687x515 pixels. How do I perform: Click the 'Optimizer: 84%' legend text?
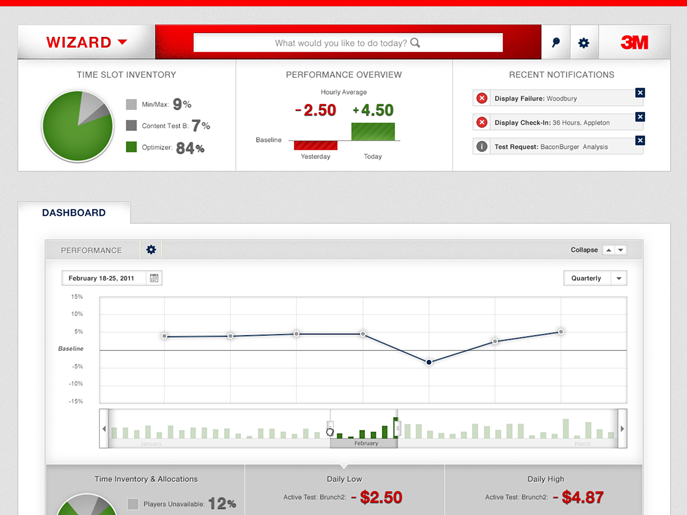173,148
